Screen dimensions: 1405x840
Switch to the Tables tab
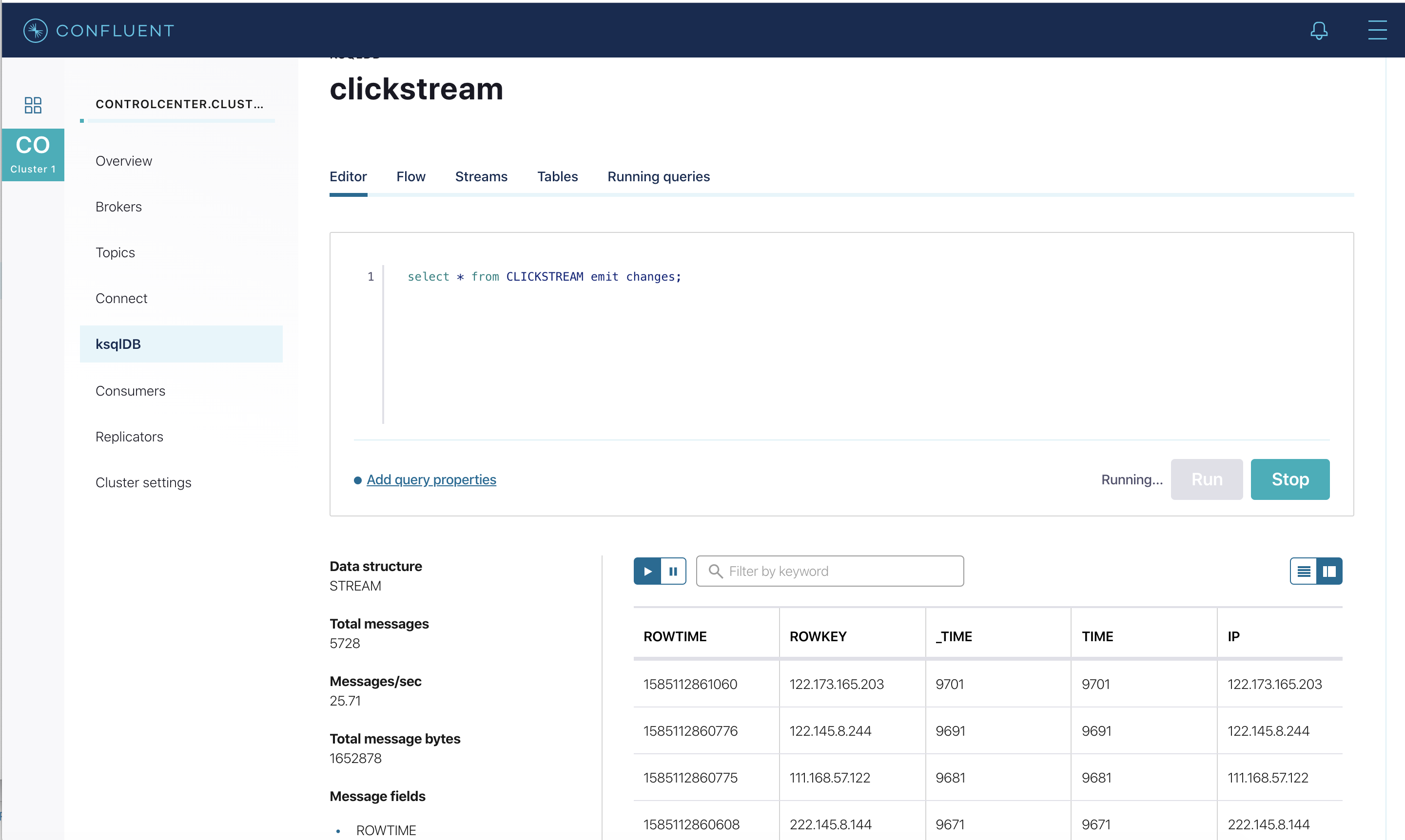coord(557,176)
